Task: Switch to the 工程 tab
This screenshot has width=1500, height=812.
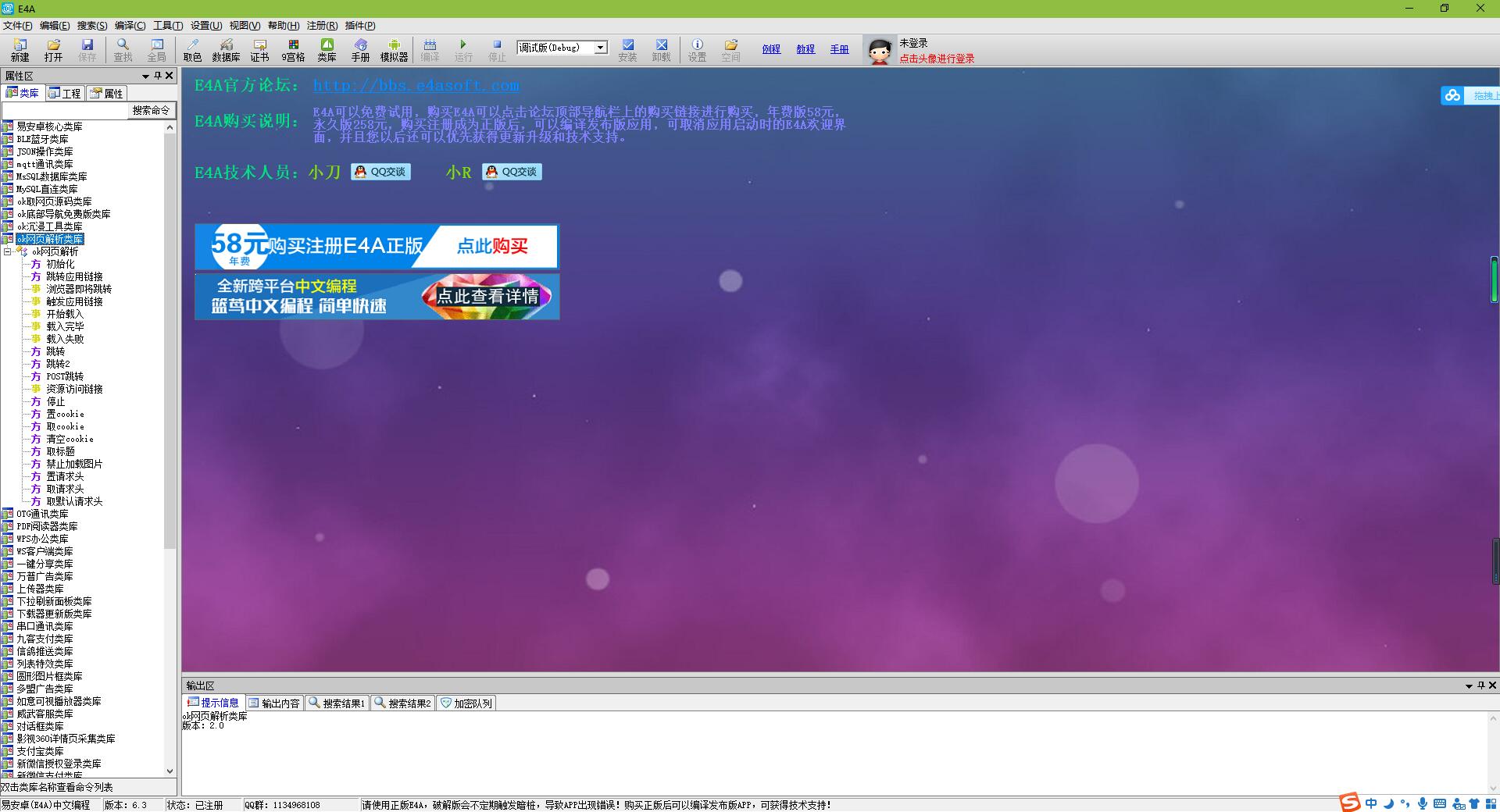Action: [x=65, y=94]
